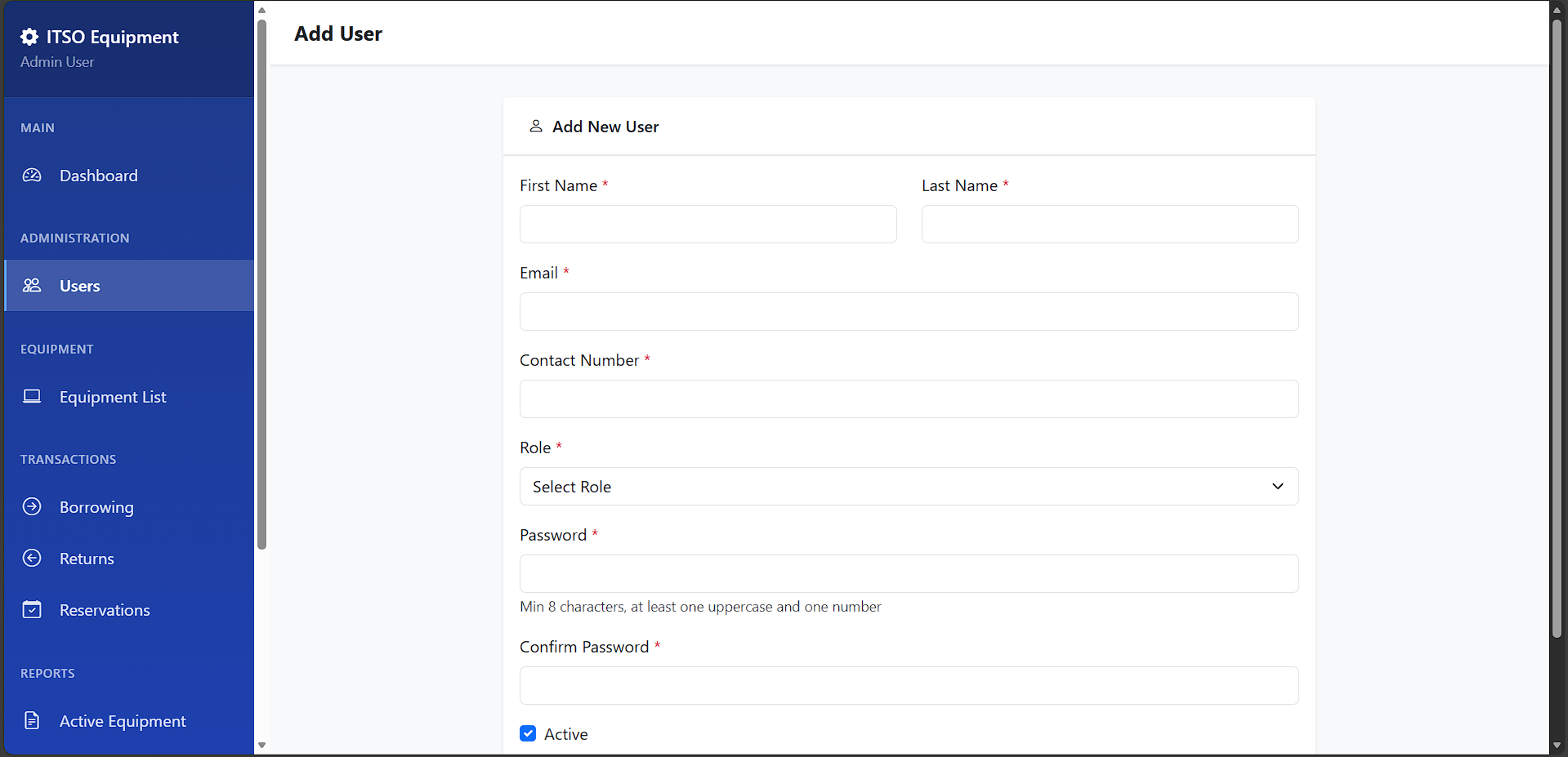Click the sidebar vertical scrollbar

261,286
